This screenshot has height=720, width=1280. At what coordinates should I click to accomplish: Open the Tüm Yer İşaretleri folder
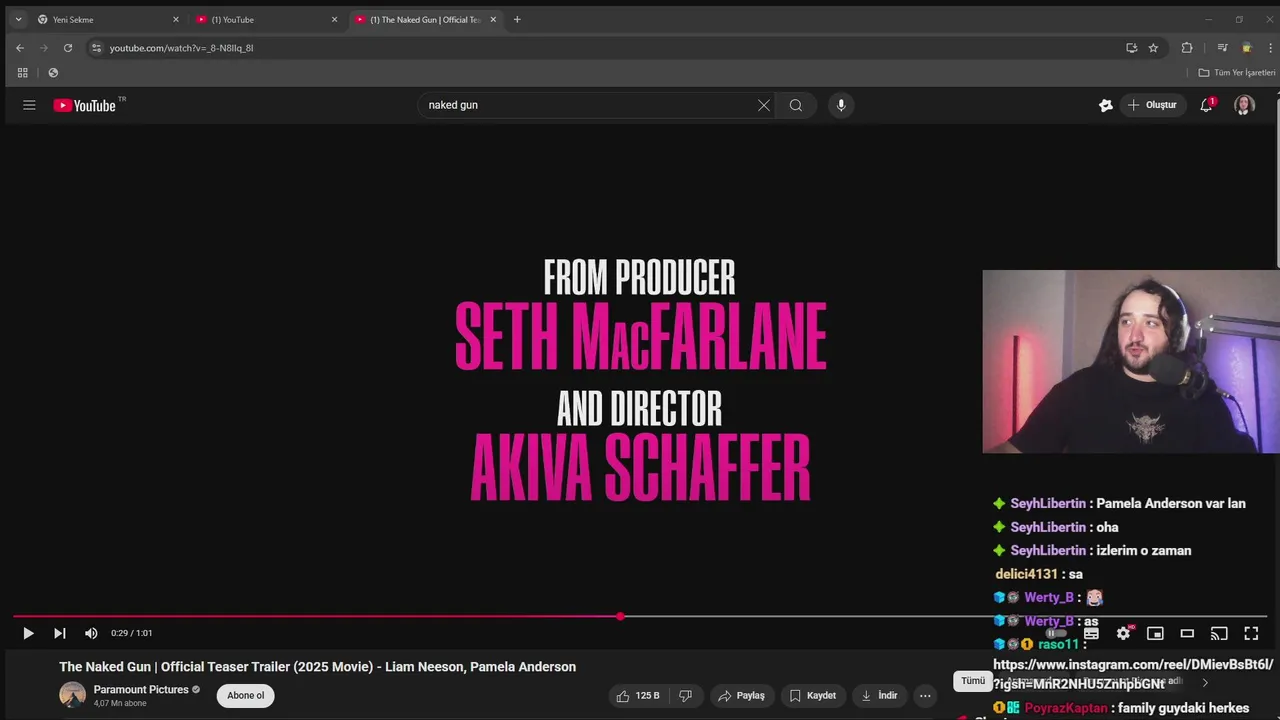[1237, 73]
